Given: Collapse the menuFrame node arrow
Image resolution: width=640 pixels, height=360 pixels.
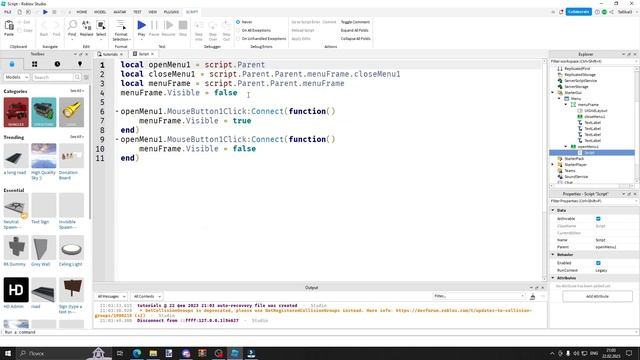Looking at the screenshot, I should 566,104.
